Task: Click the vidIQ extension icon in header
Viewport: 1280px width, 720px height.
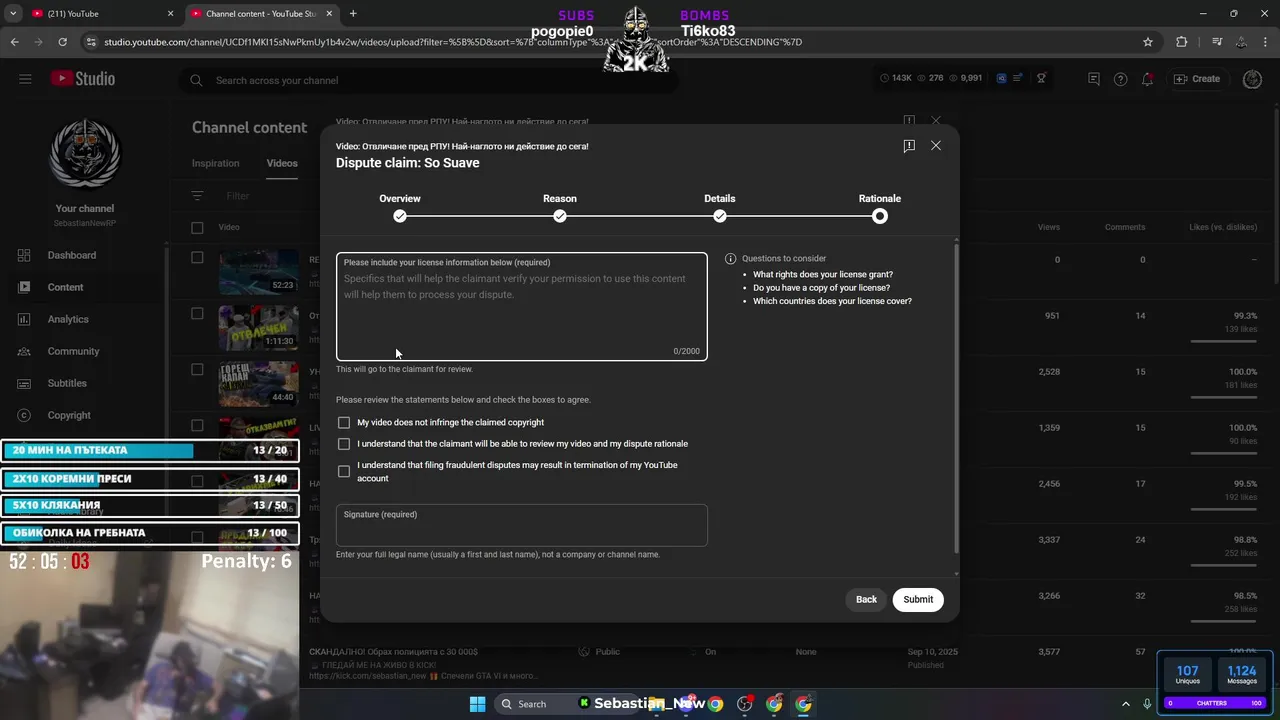Action: coord(1001,79)
